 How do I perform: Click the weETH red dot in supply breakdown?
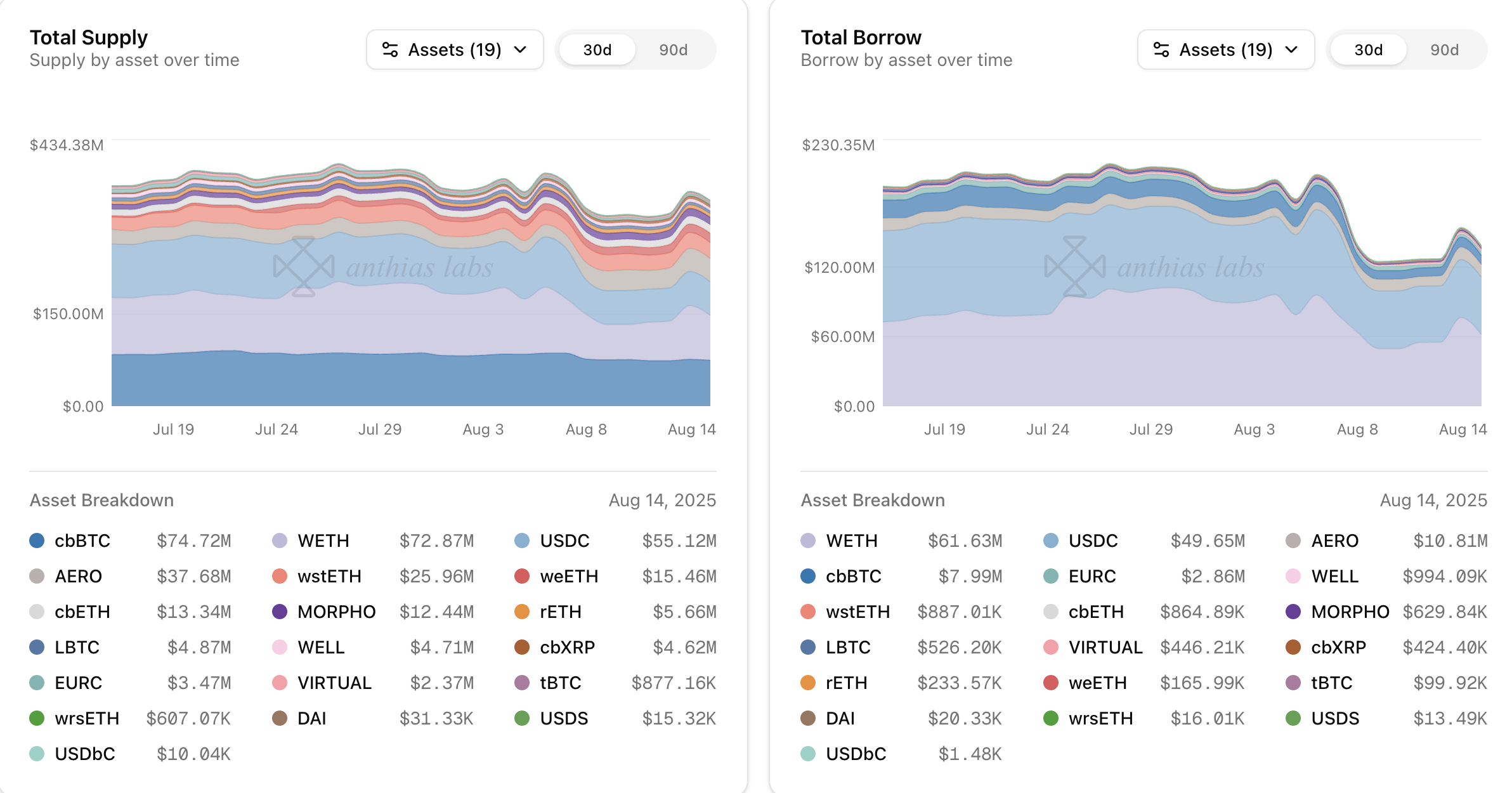[522, 576]
